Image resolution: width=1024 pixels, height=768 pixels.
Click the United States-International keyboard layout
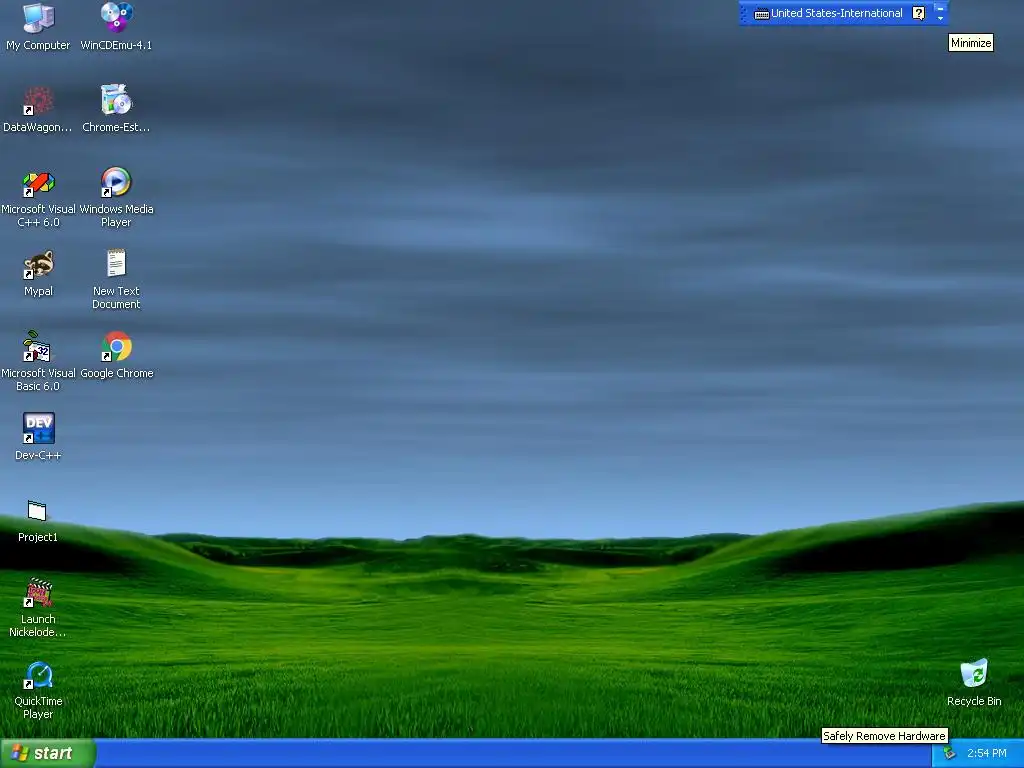tap(829, 13)
